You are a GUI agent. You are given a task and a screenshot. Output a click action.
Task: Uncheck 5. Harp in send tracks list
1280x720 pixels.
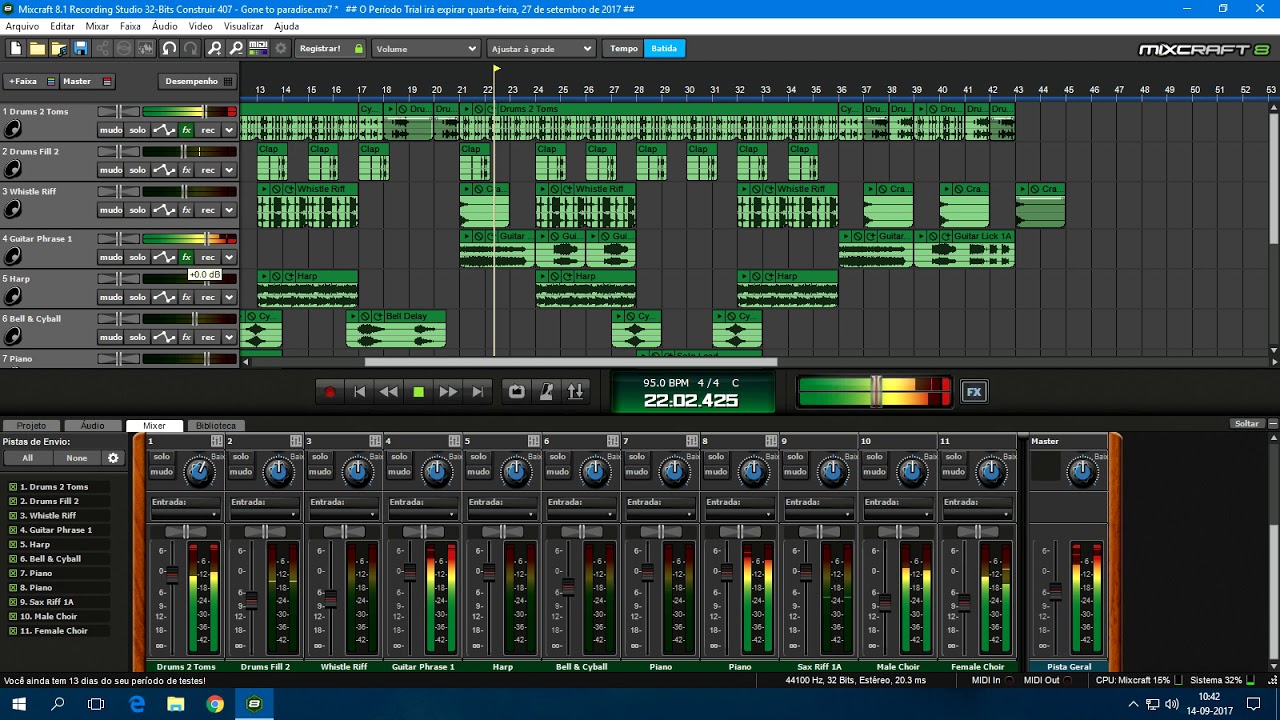[x=13, y=545]
